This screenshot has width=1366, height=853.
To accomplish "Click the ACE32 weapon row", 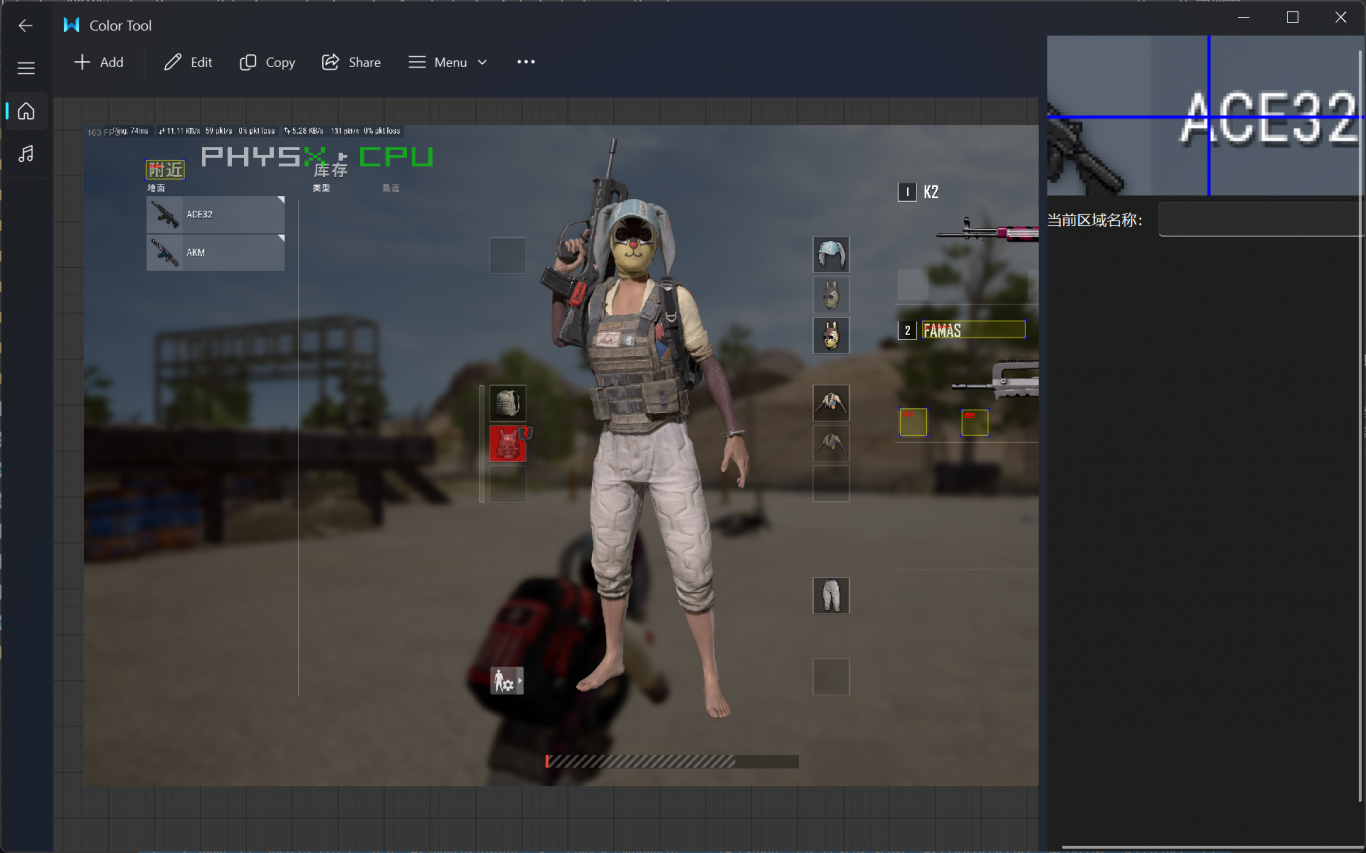I will [215, 214].
